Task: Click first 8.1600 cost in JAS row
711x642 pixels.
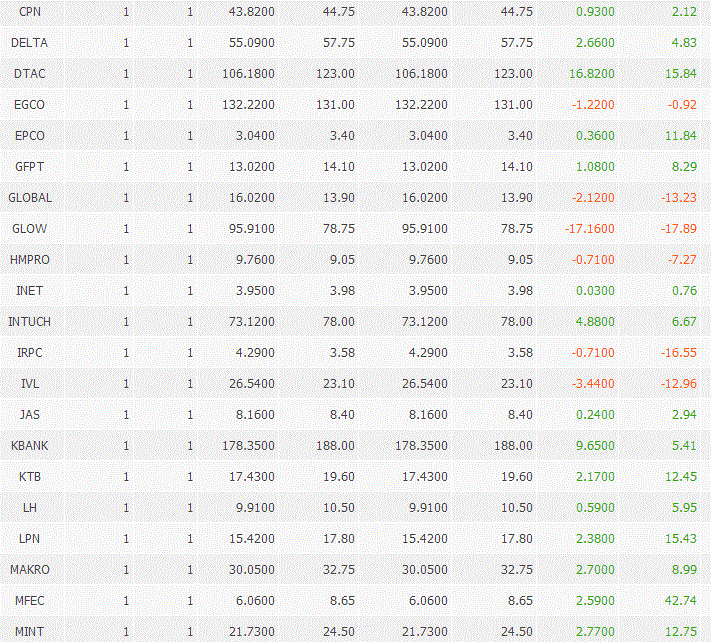Action: click(x=255, y=414)
